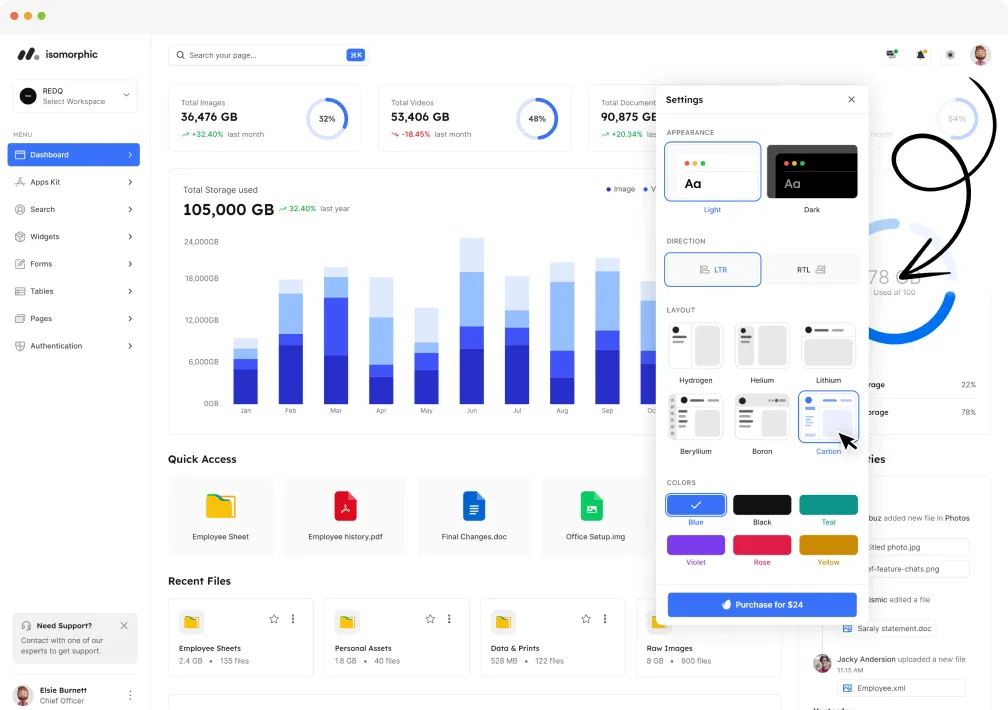Image resolution: width=1008 pixels, height=710 pixels.
Task: Expand the Search menu chevron
Action: (x=130, y=210)
